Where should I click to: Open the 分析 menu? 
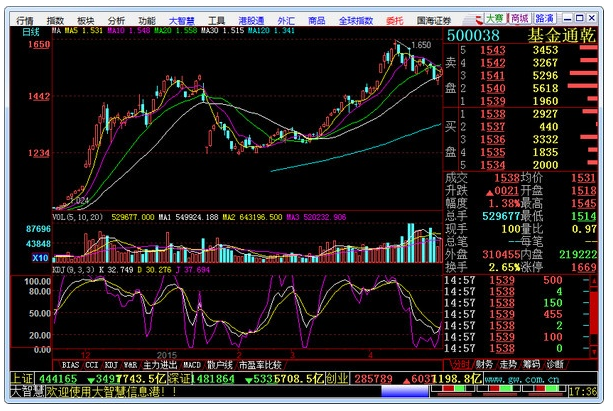click(x=116, y=20)
